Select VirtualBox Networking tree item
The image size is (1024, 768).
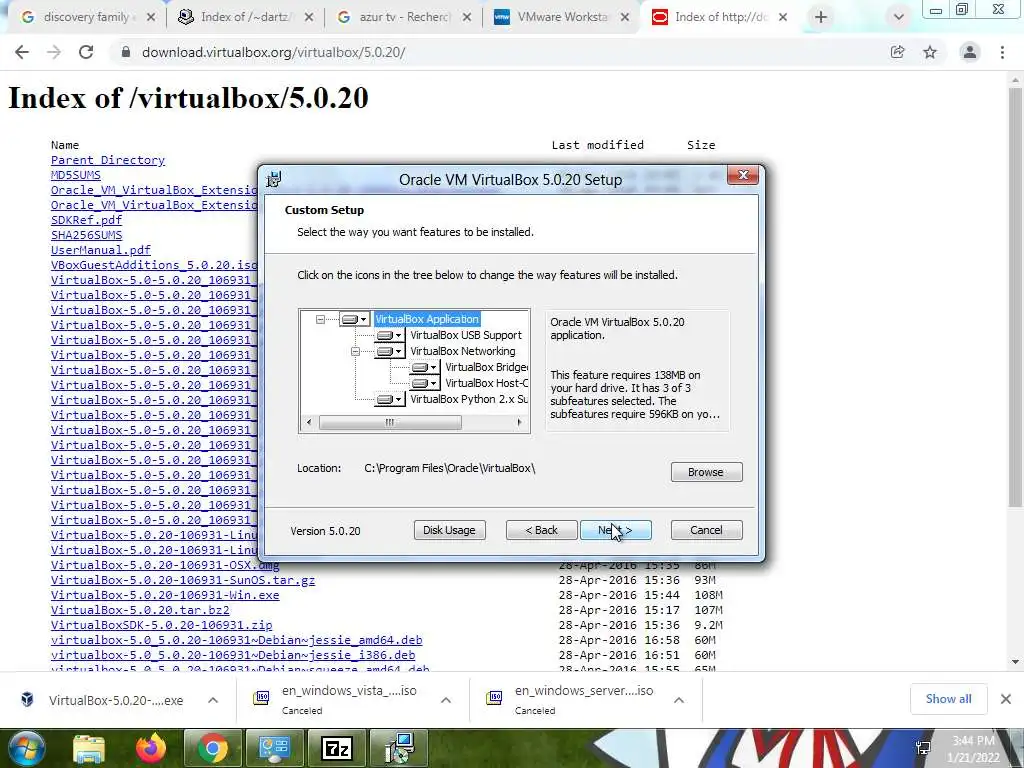click(462, 351)
